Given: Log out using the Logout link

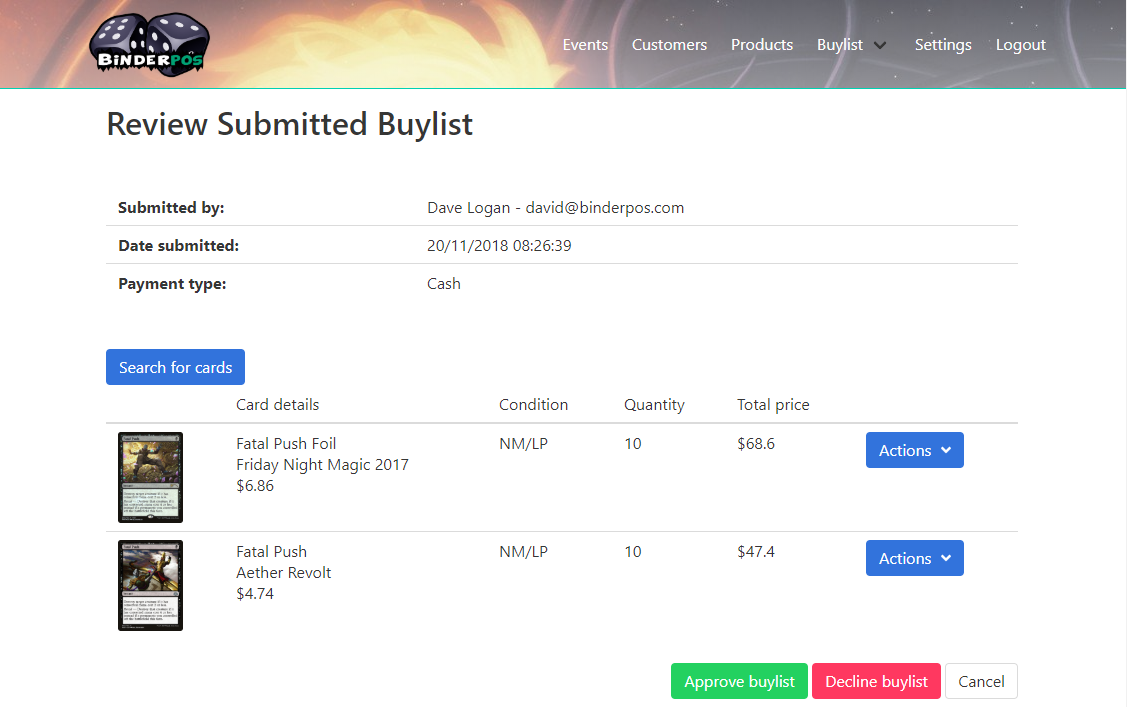Looking at the screenshot, I should click(1020, 45).
